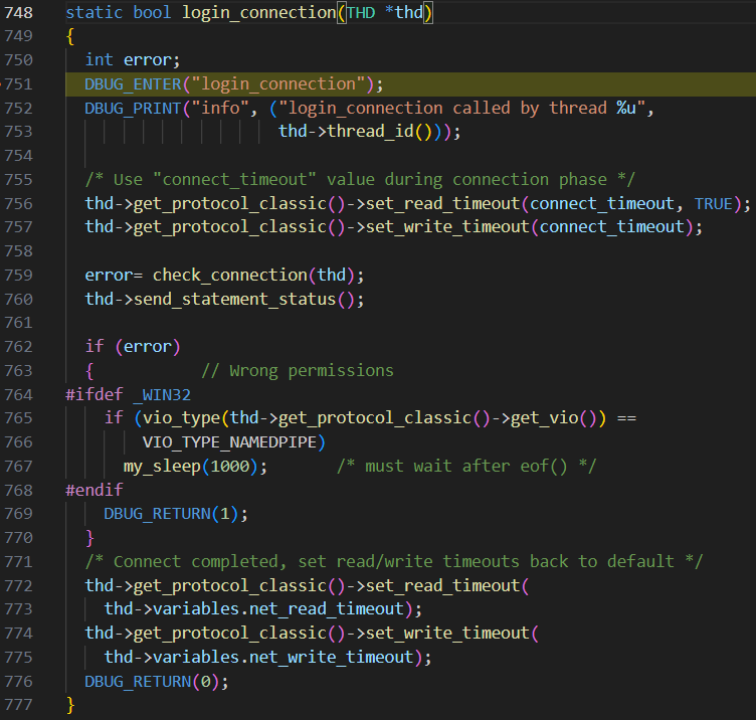Click the get_vio() method call

pyautogui.click(x=554, y=418)
